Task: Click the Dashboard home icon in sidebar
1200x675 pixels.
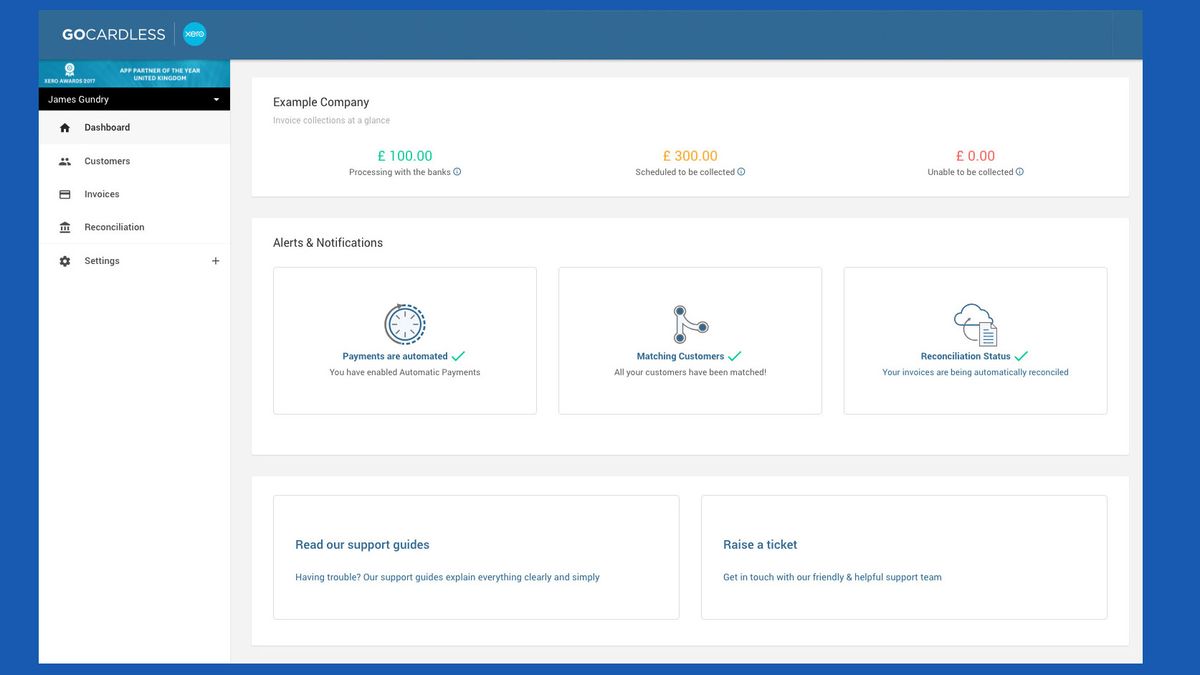Action: 65,128
